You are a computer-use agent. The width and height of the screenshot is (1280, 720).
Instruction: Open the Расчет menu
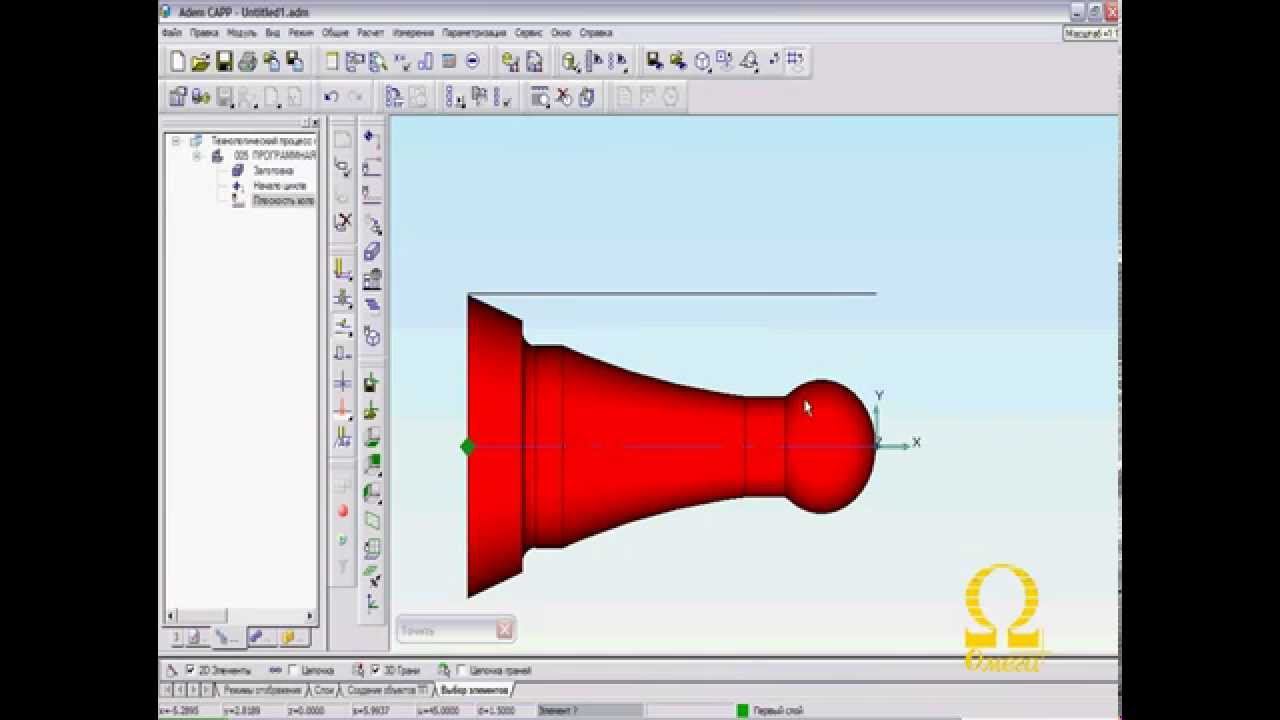pos(371,33)
